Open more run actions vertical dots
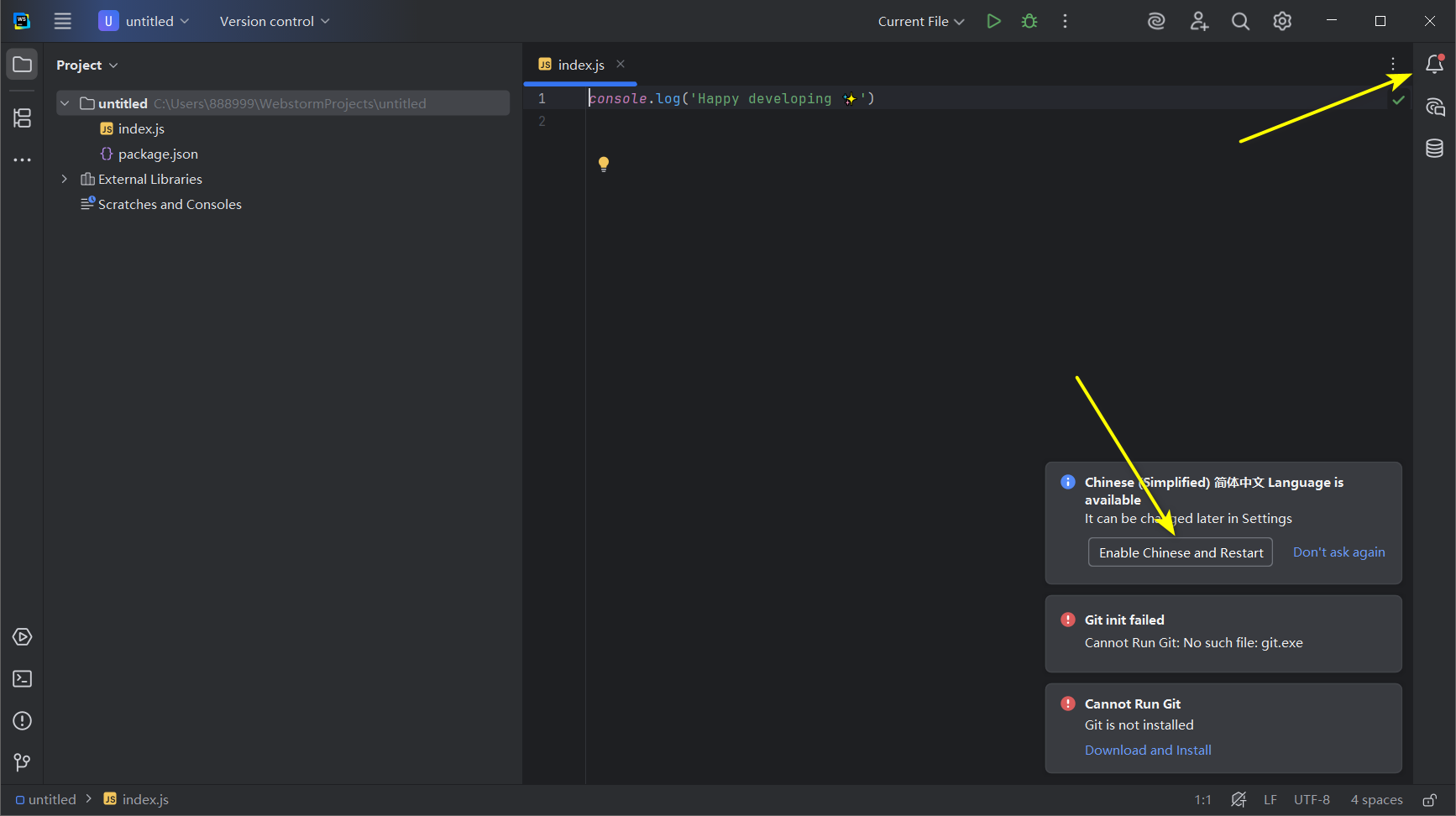 (x=1066, y=21)
